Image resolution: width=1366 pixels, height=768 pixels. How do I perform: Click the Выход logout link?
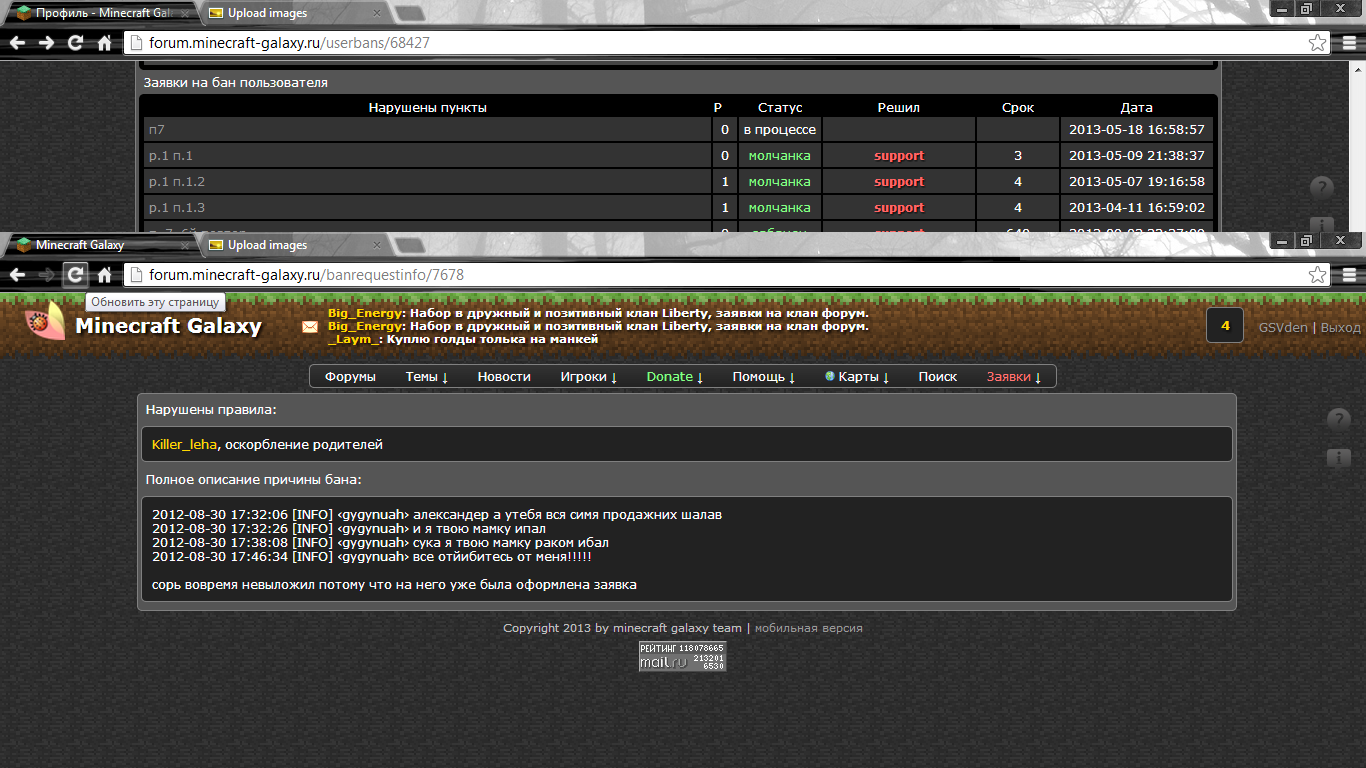point(1341,327)
